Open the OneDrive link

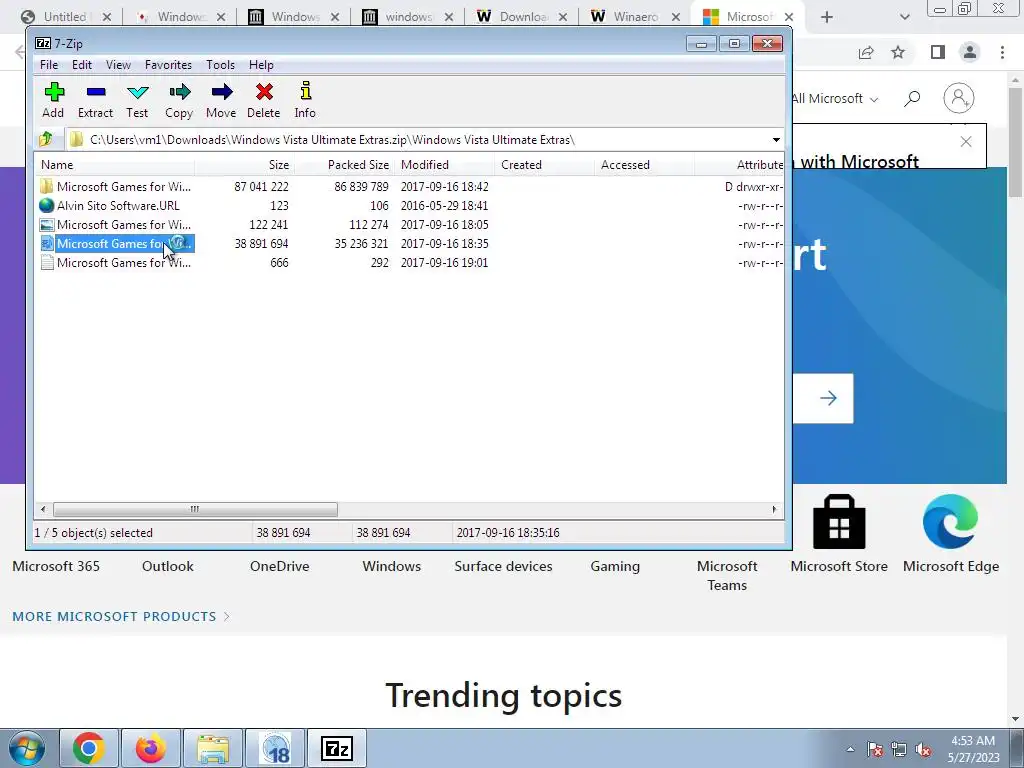[x=280, y=566]
